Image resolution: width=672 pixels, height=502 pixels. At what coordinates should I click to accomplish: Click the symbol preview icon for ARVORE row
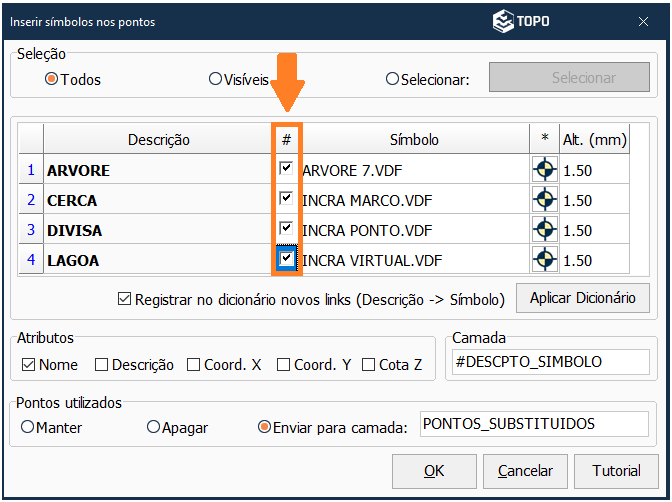pyautogui.click(x=544, y=170)
